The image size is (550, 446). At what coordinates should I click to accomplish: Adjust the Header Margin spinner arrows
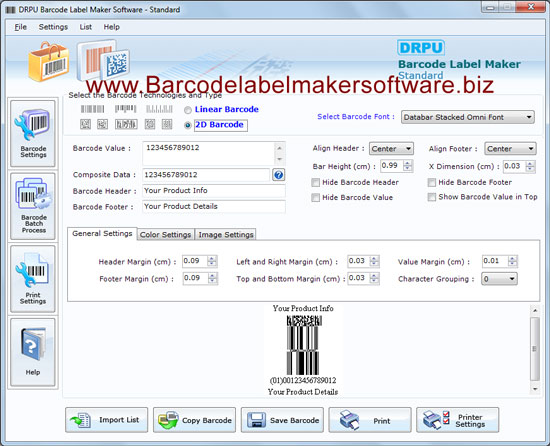pos(212,261)
